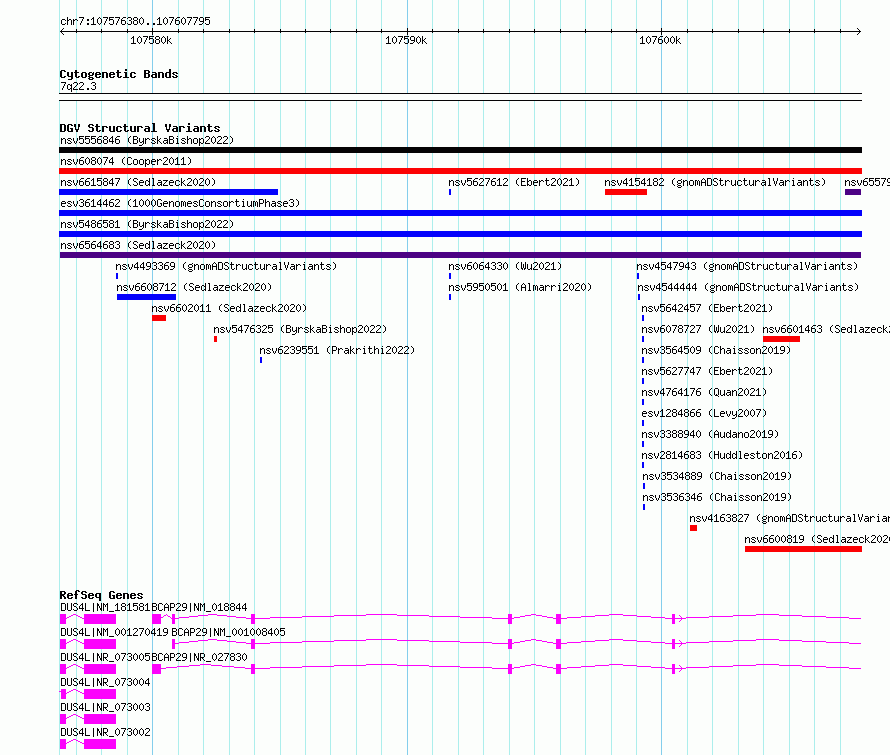Click nsv6239551 (Prakrithi2022) label
890x755 pixels.
pos(337,350)
